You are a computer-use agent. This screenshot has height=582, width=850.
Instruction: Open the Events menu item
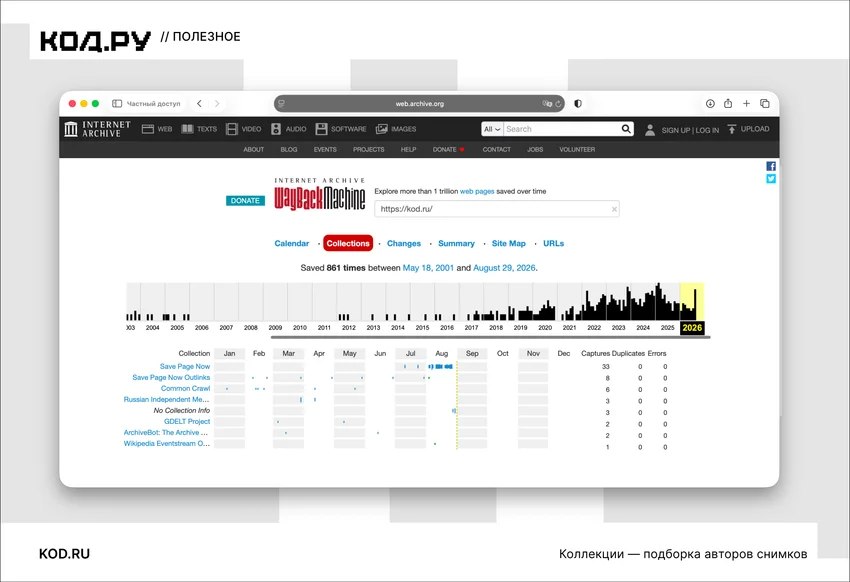pyautogui.click(x=325, y=150)
